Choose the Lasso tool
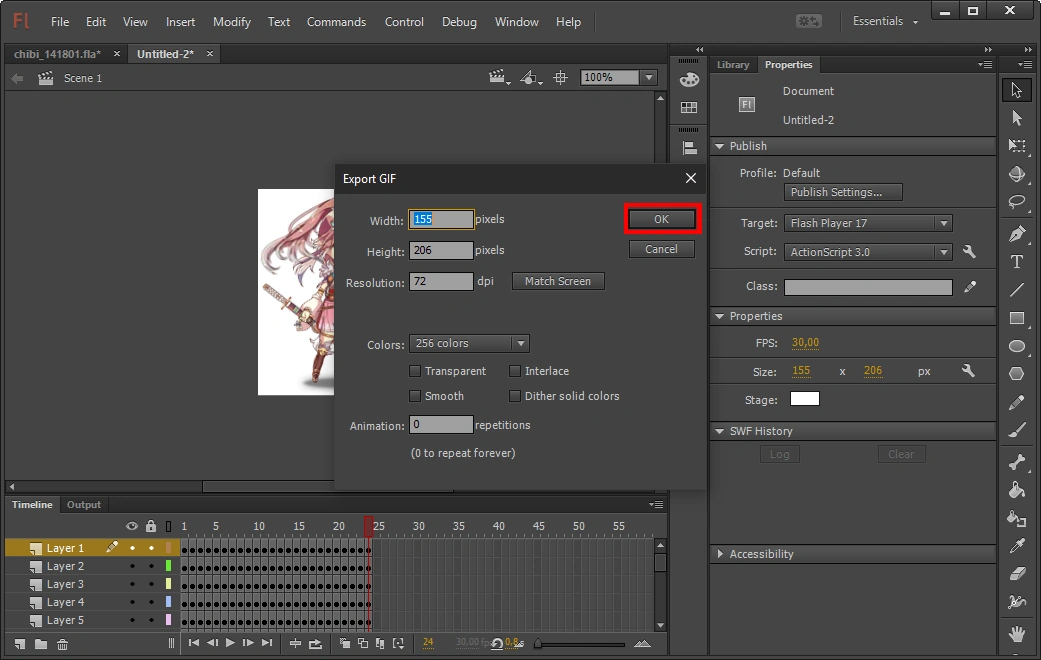 point(1017,201)
